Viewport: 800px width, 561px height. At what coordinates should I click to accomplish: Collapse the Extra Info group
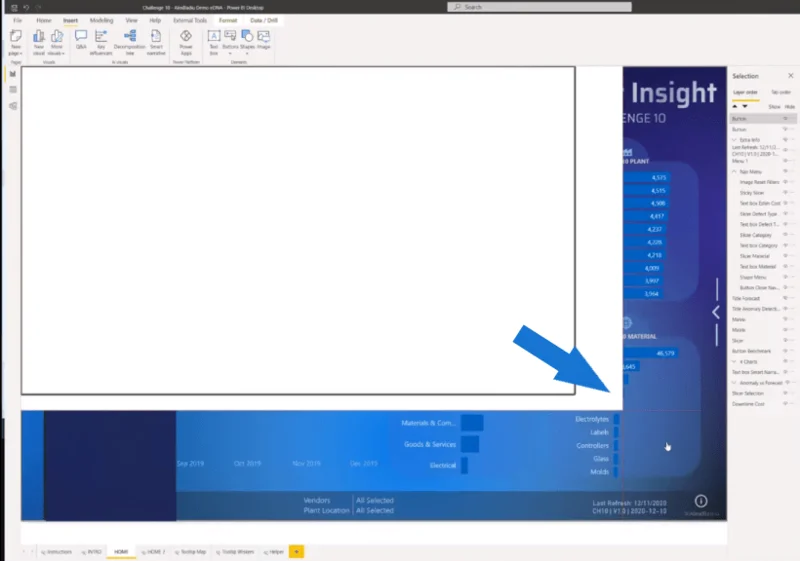click(735, 140)
